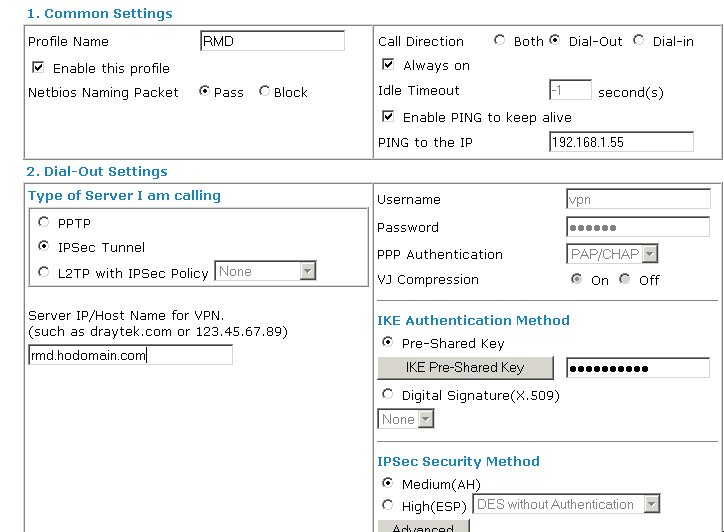Select L2TP with IPSec Policy option
The width and height of the screenshot is (724, 532).
tap(43, 272)
